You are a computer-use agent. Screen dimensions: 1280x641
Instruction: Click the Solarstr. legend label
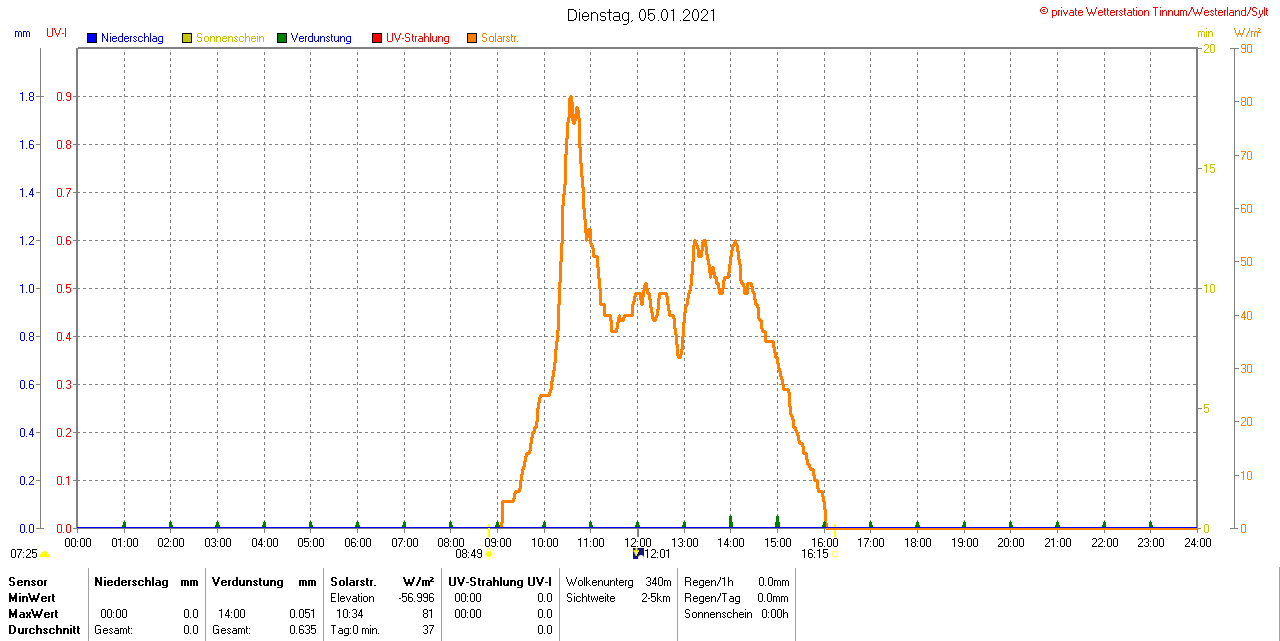point(500,38)
